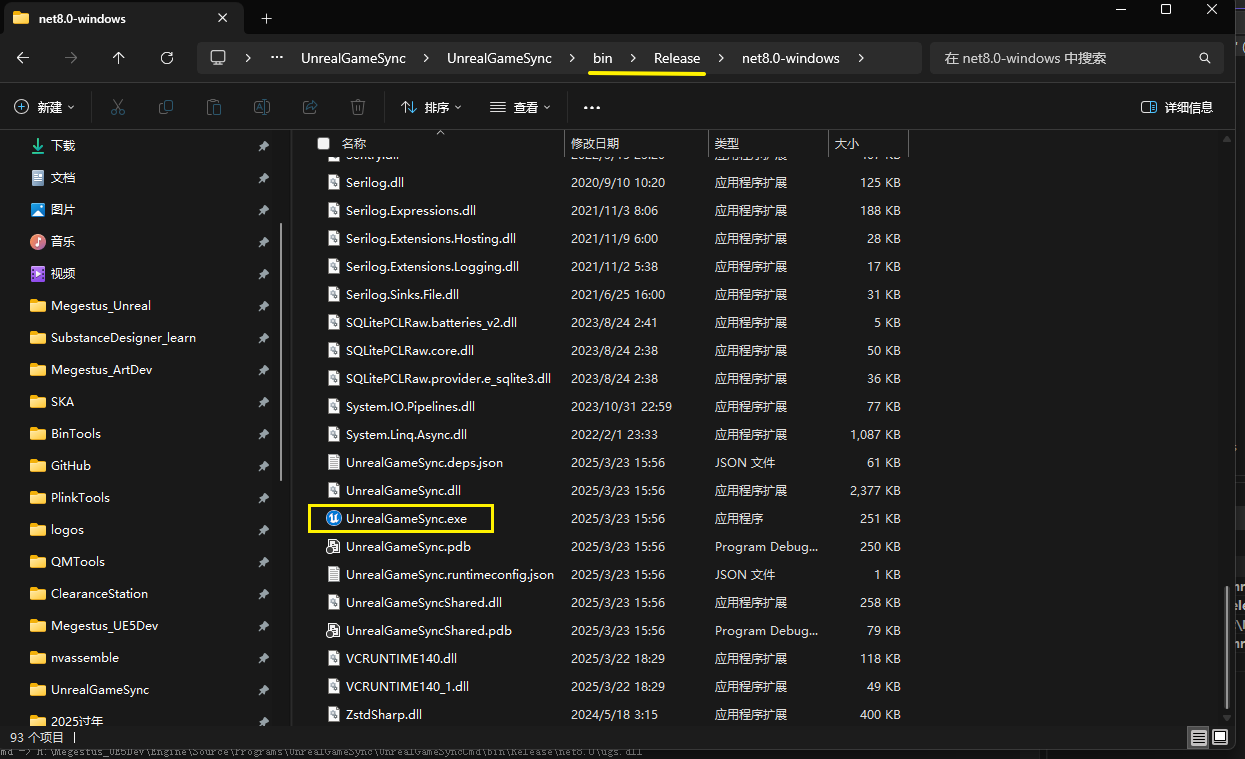Viewport: 1245px width, 759px height.
Task: Open the 排序 sort dropdown
Action: click(431, 107)
